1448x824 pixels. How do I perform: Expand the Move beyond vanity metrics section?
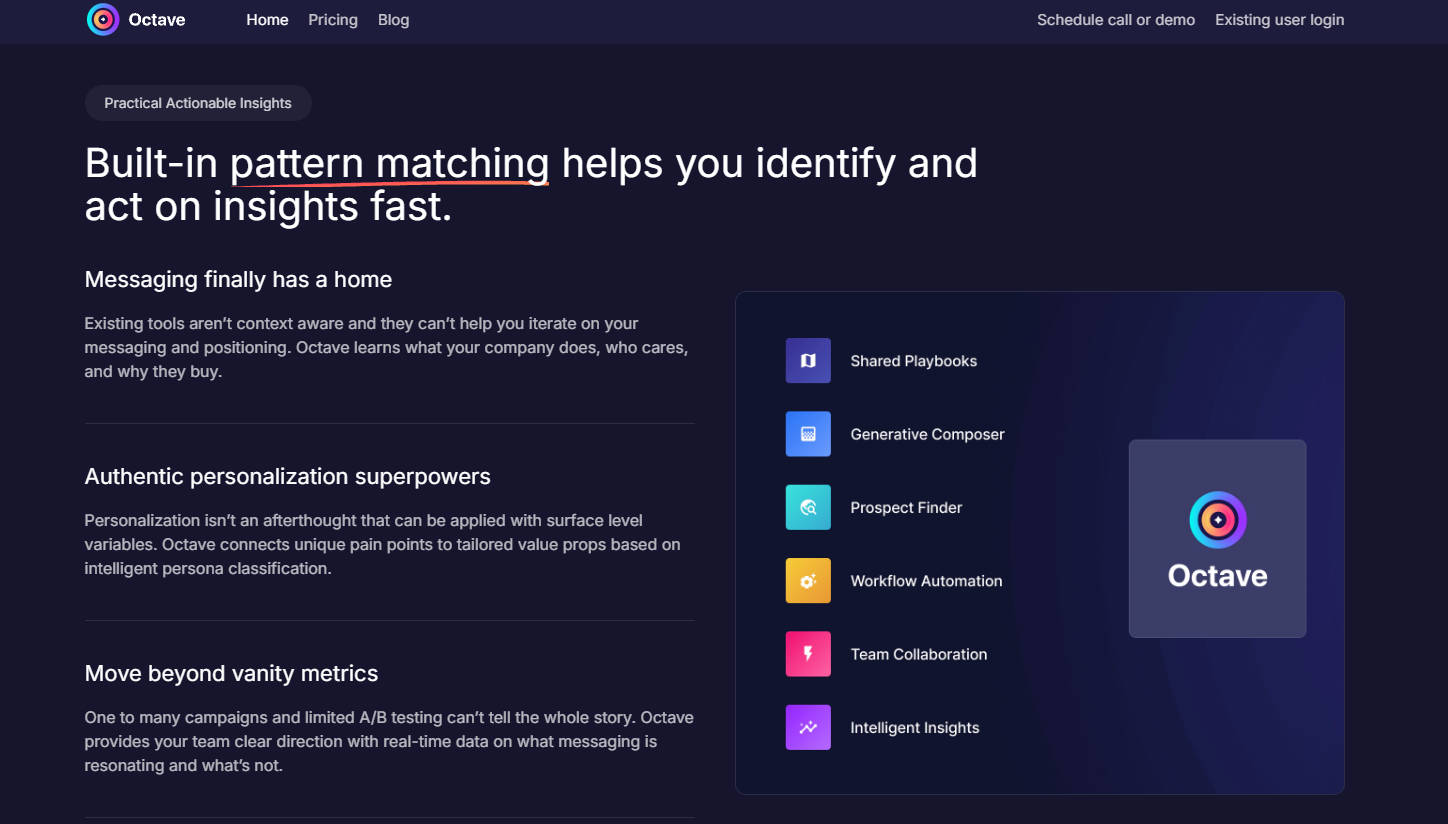[231, 674]
